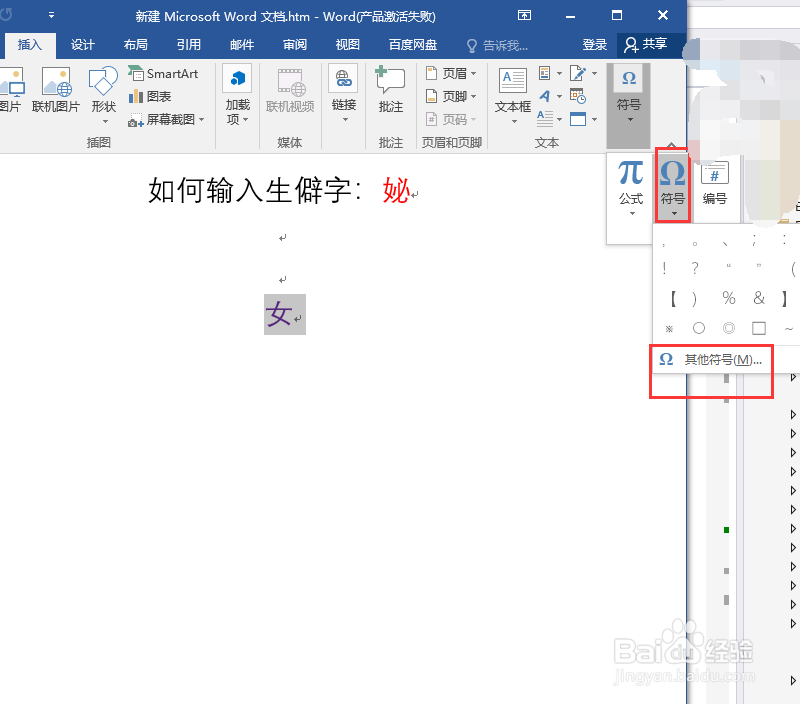Insert the right parenthesis ) symbol
This screenshot has width=800, height=704.
pyautogui.click(x=695, y=298)
